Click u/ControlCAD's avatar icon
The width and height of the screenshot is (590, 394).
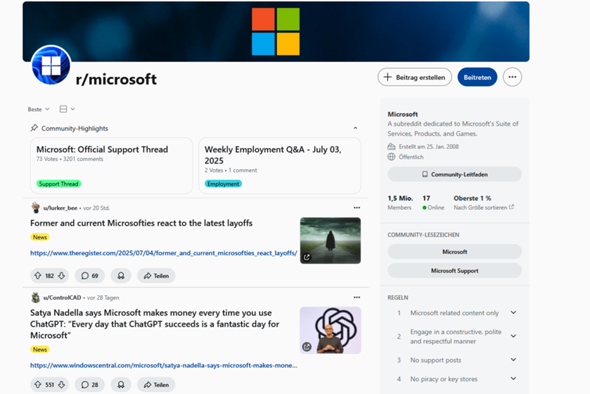tap(35, 297)
